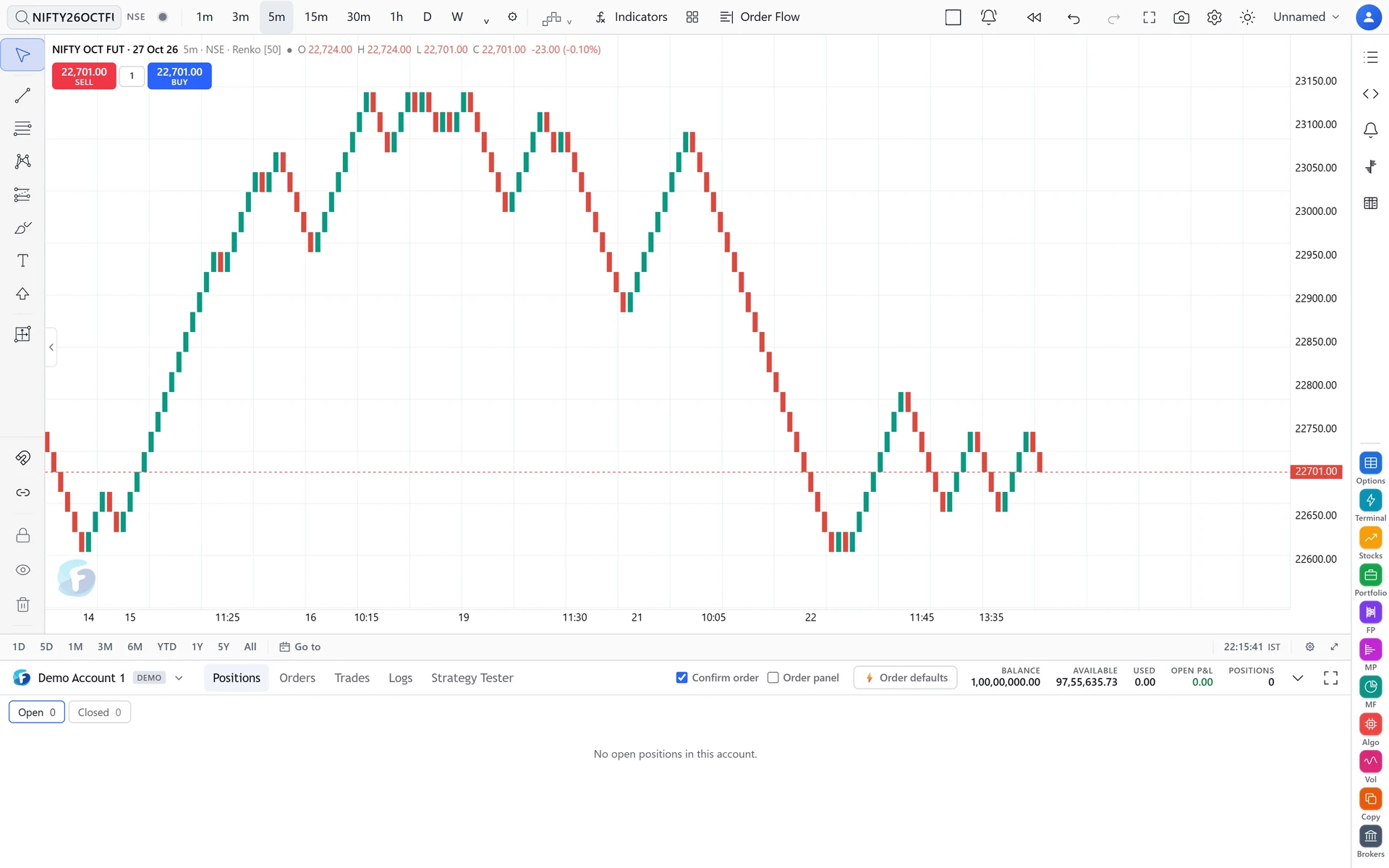1389x868 pixels.
Task: Select the cursor arrow tool
Action: (x=22, y=56)
